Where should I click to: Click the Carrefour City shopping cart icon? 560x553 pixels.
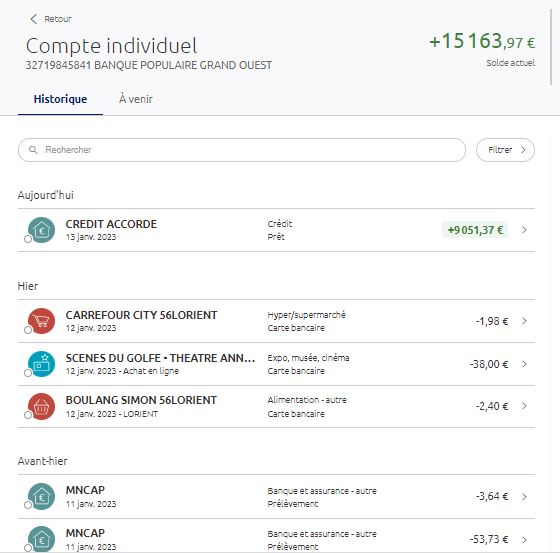tap(41, 321)
